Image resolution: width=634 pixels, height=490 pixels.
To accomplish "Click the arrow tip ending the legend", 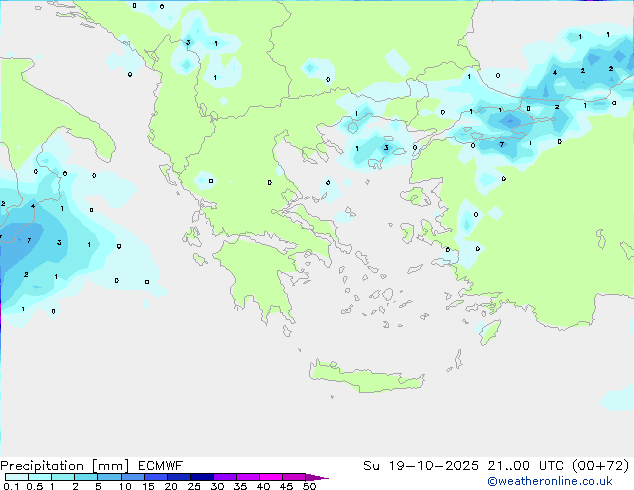I will [324, 478].
